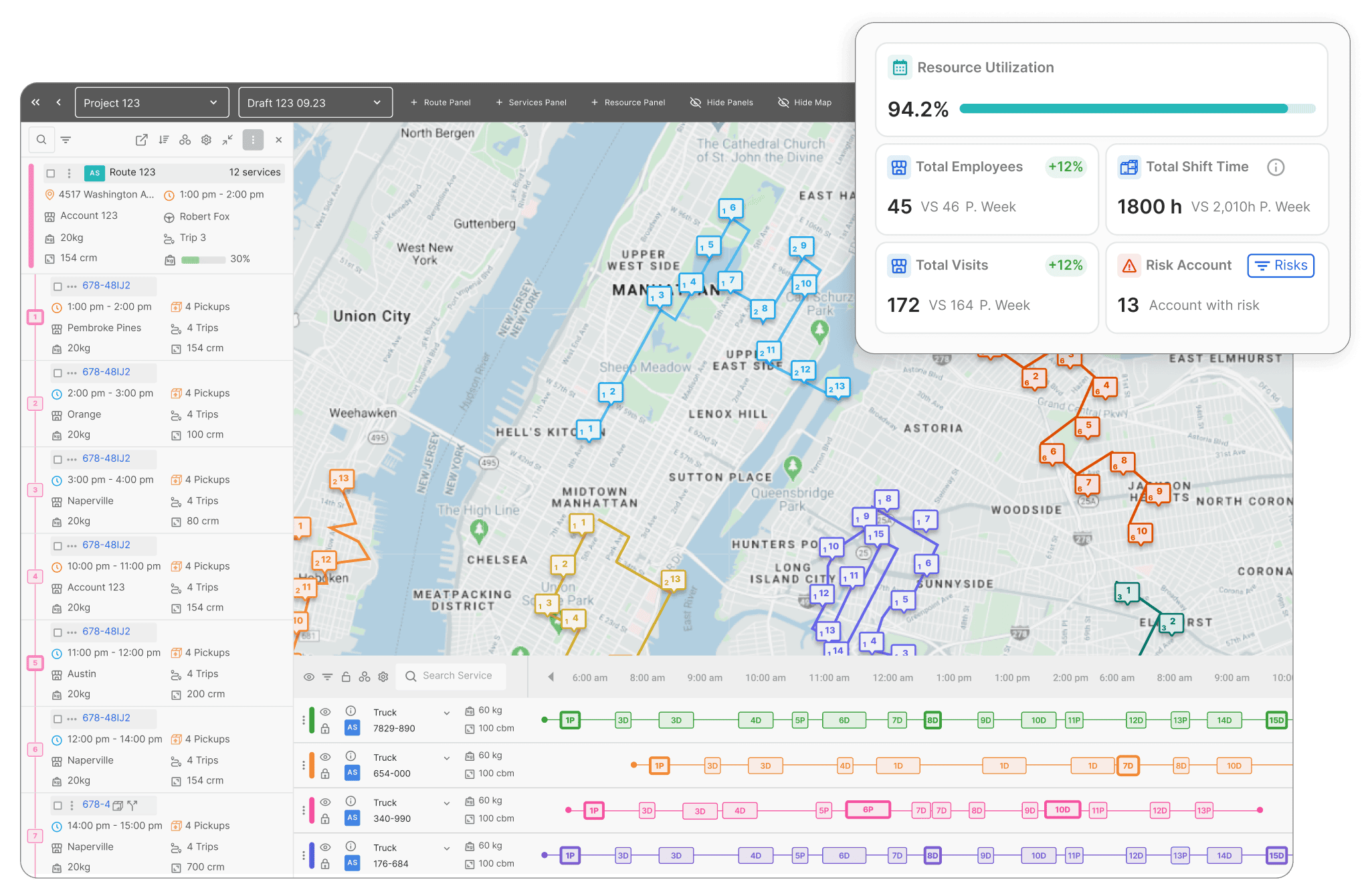Viewport: 1372px width, 892px height.
Task: Open filter icon in route panel toolbar
Action: (x=66, y=140)
